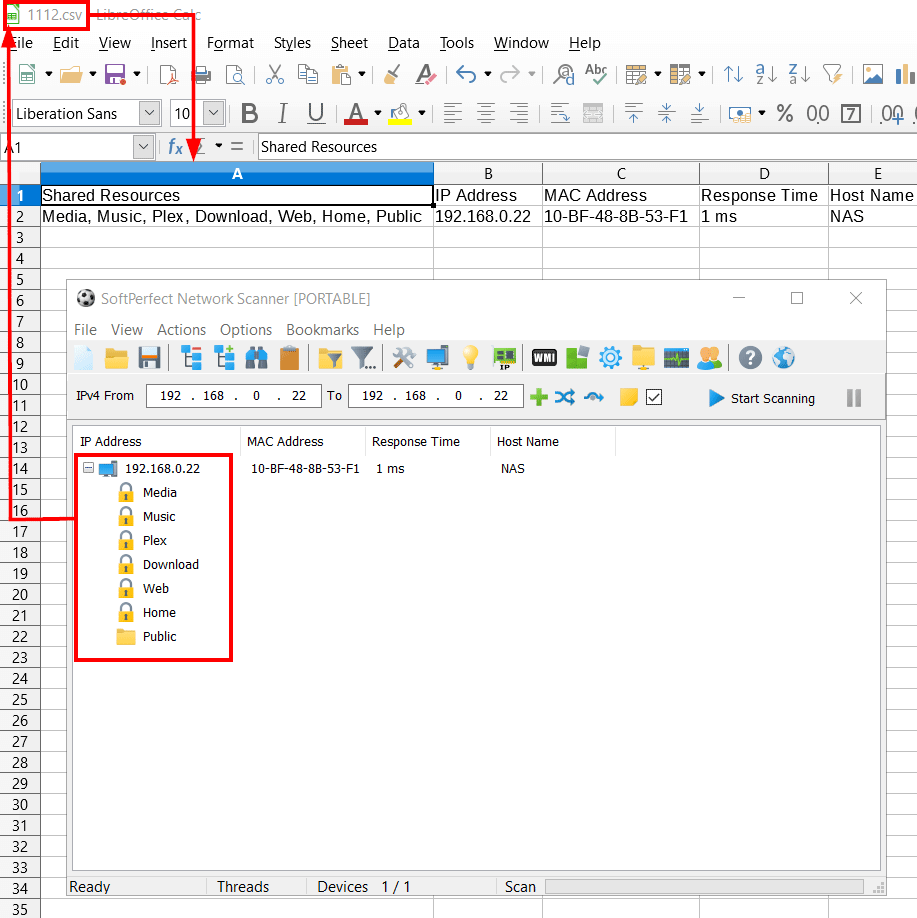Toggle Bold formatting in Calc
The width and height of the screenshot is (917, 918).
tap(249, 113)
